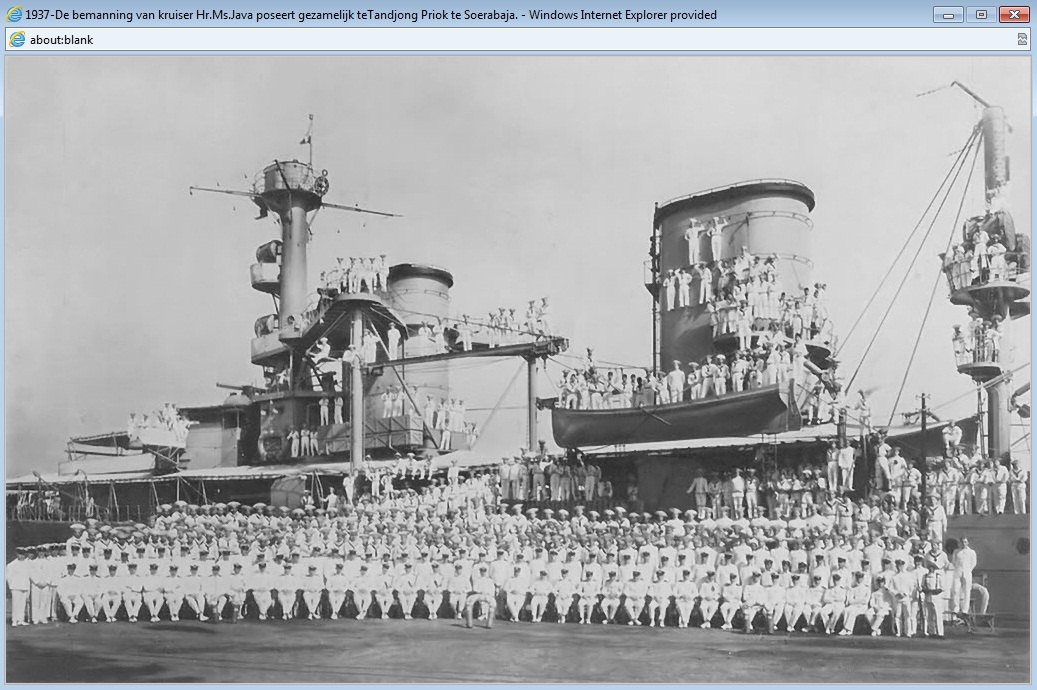Click the man seated alone in front
This screenshot has width=1037, height=690.
pyautogui.click(x=481, y=600)
